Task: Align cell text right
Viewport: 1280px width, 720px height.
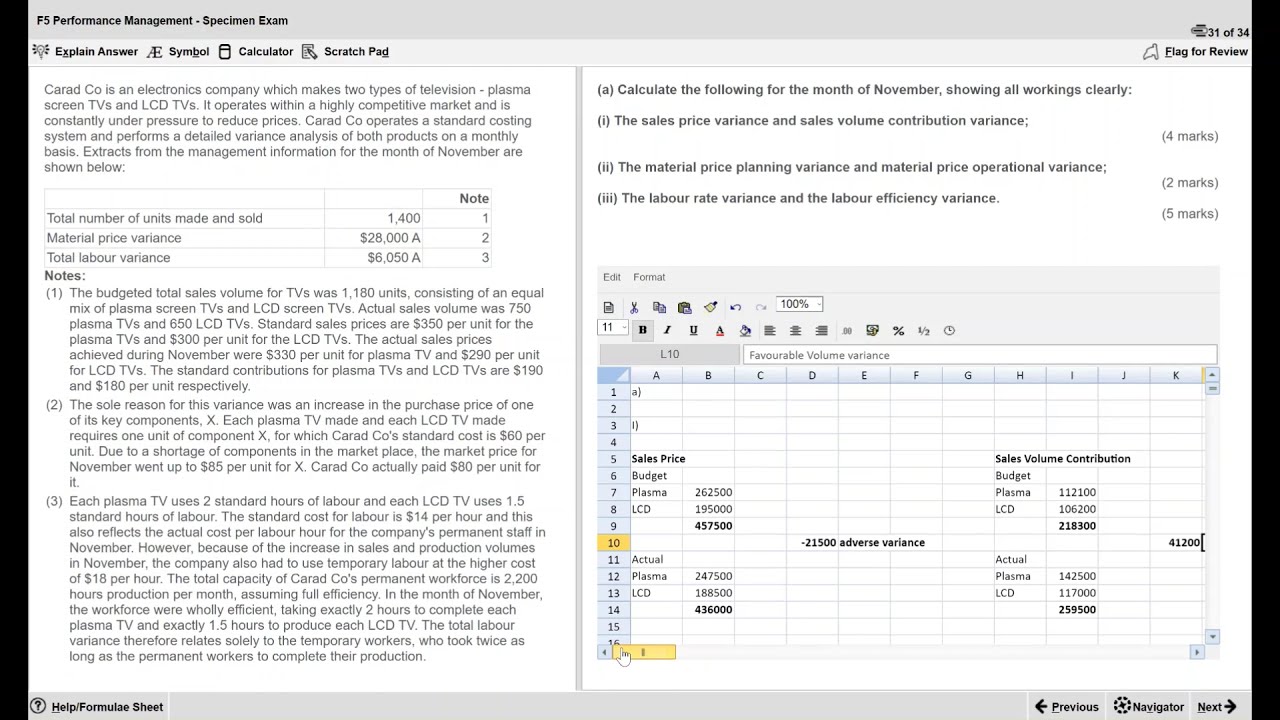Action: coord(821,330)
